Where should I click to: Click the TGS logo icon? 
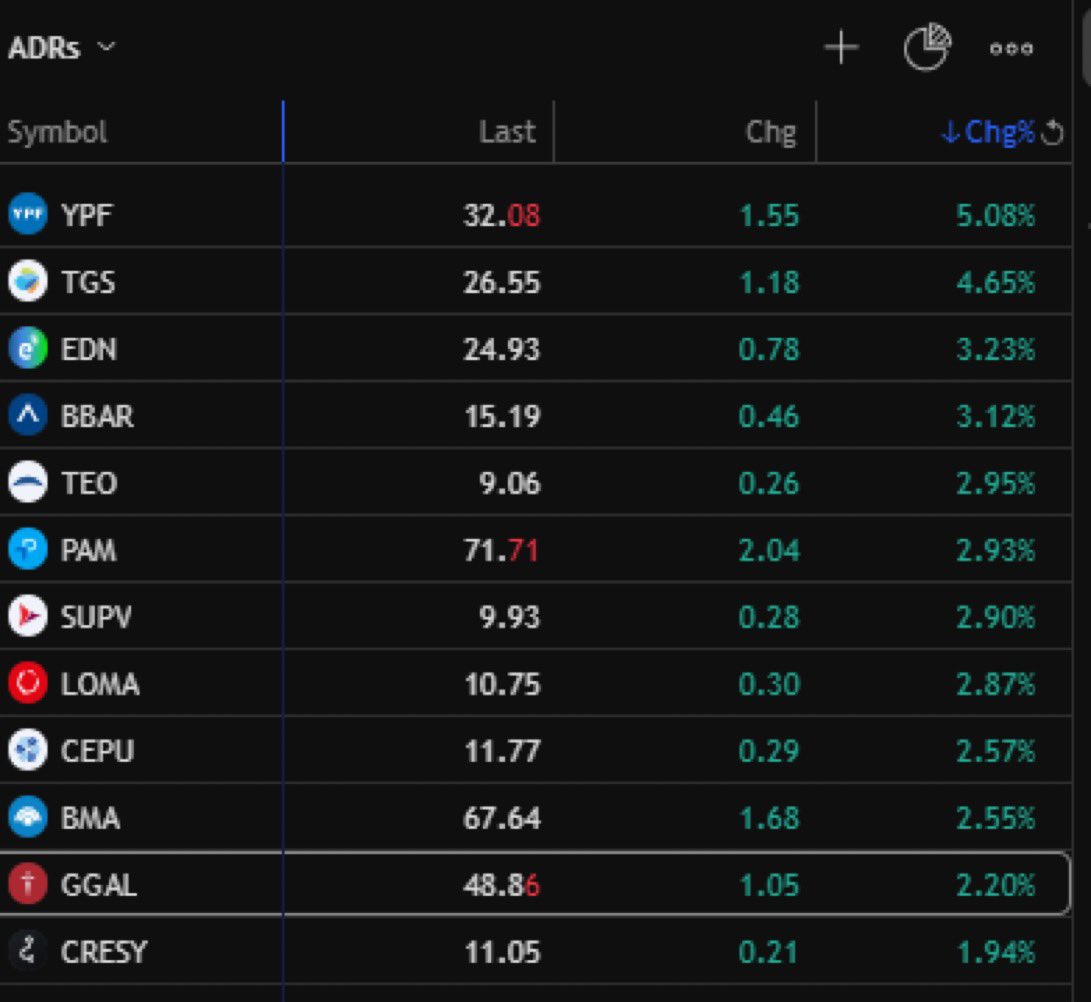(x=28, y=281)
